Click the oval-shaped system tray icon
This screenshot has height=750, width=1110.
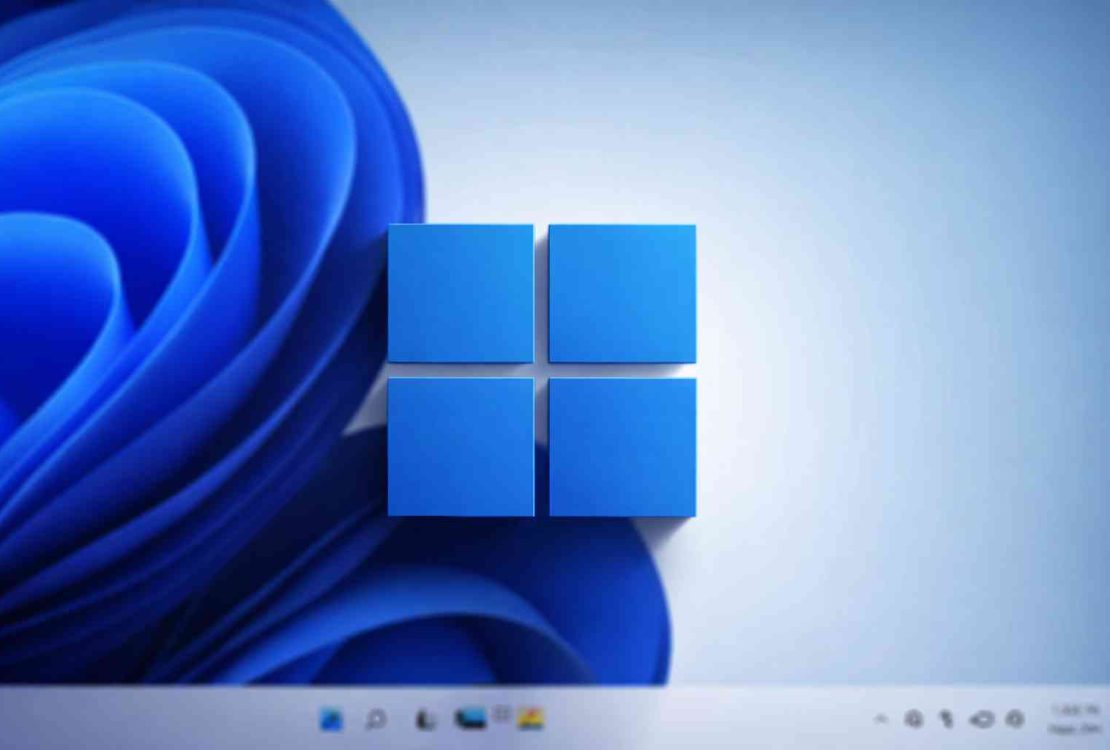(x=982, y=719)
